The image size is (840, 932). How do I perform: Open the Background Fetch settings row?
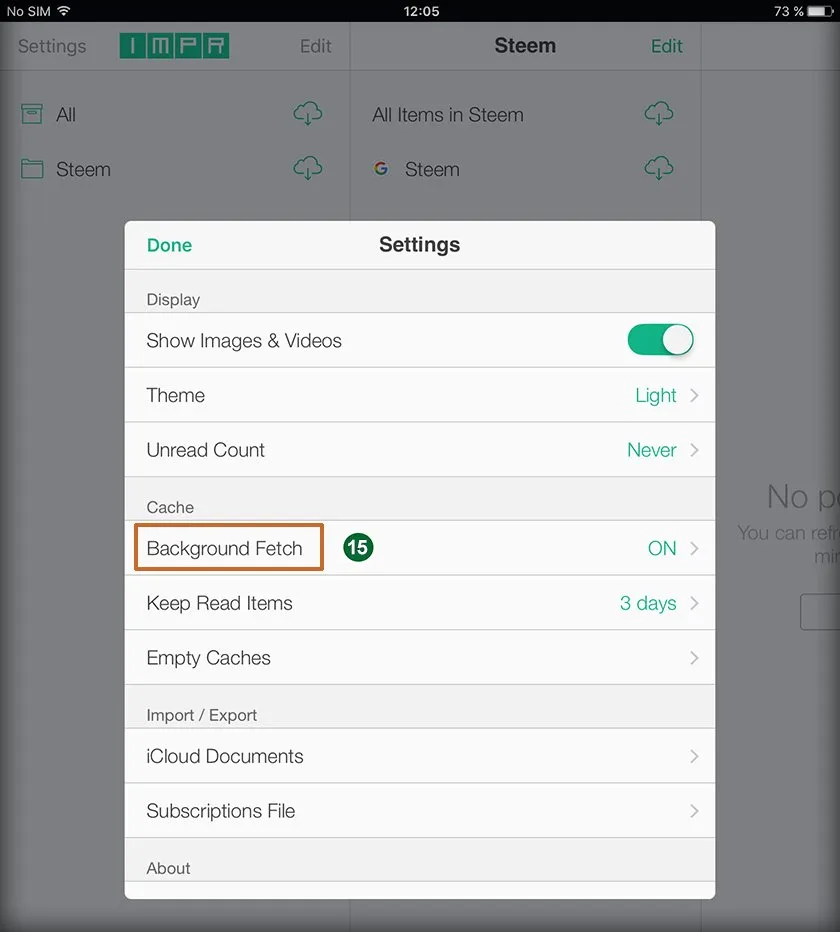click(x=420, y=548)
